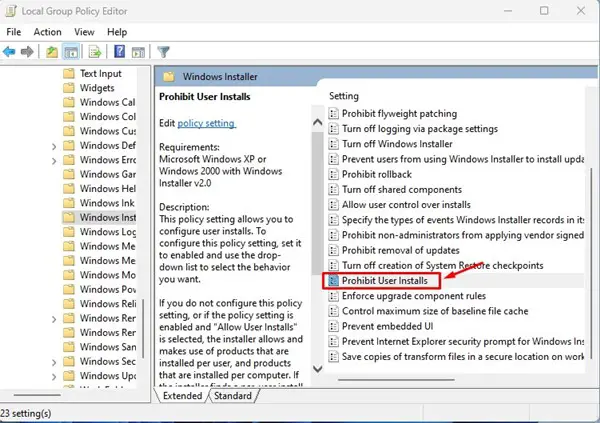Expand the Windows Err tree node
Screen dimensions: 600x423
click(54, 161)
